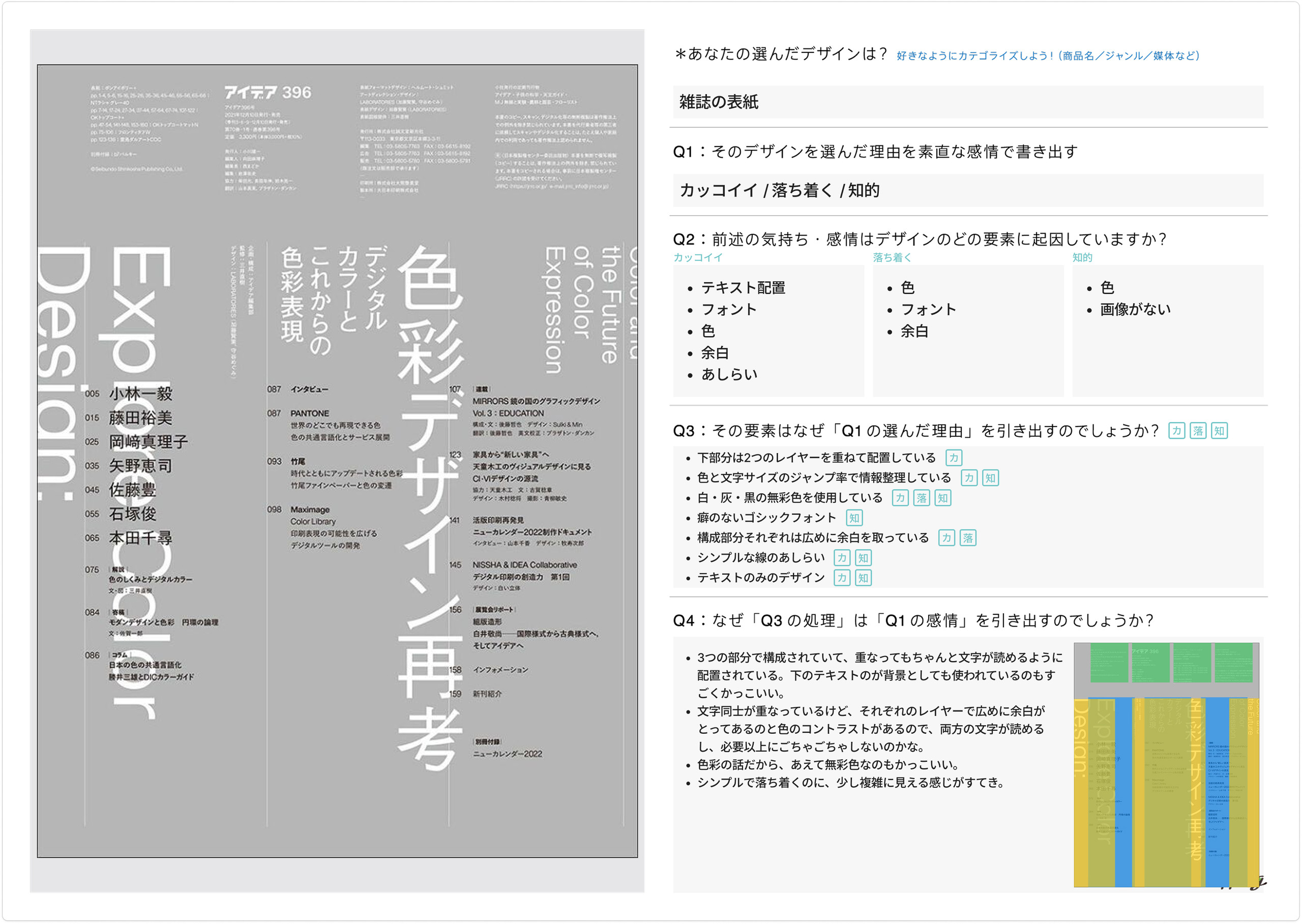
Task: Click the 落 tag in the Q3 heading
Action: click(1198, 431)
